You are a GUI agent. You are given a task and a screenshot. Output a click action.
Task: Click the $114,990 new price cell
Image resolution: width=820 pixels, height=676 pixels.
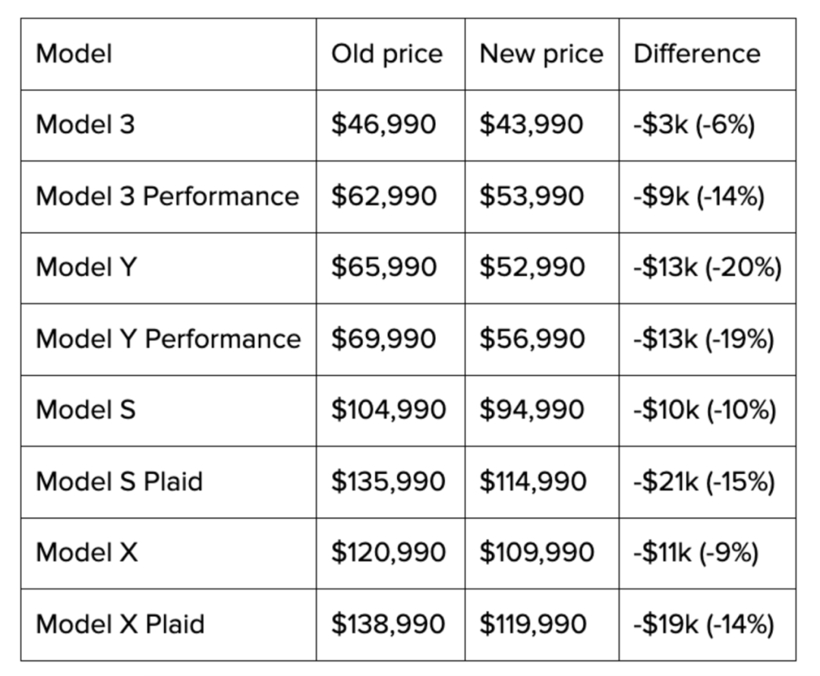[x=533, y=481]
